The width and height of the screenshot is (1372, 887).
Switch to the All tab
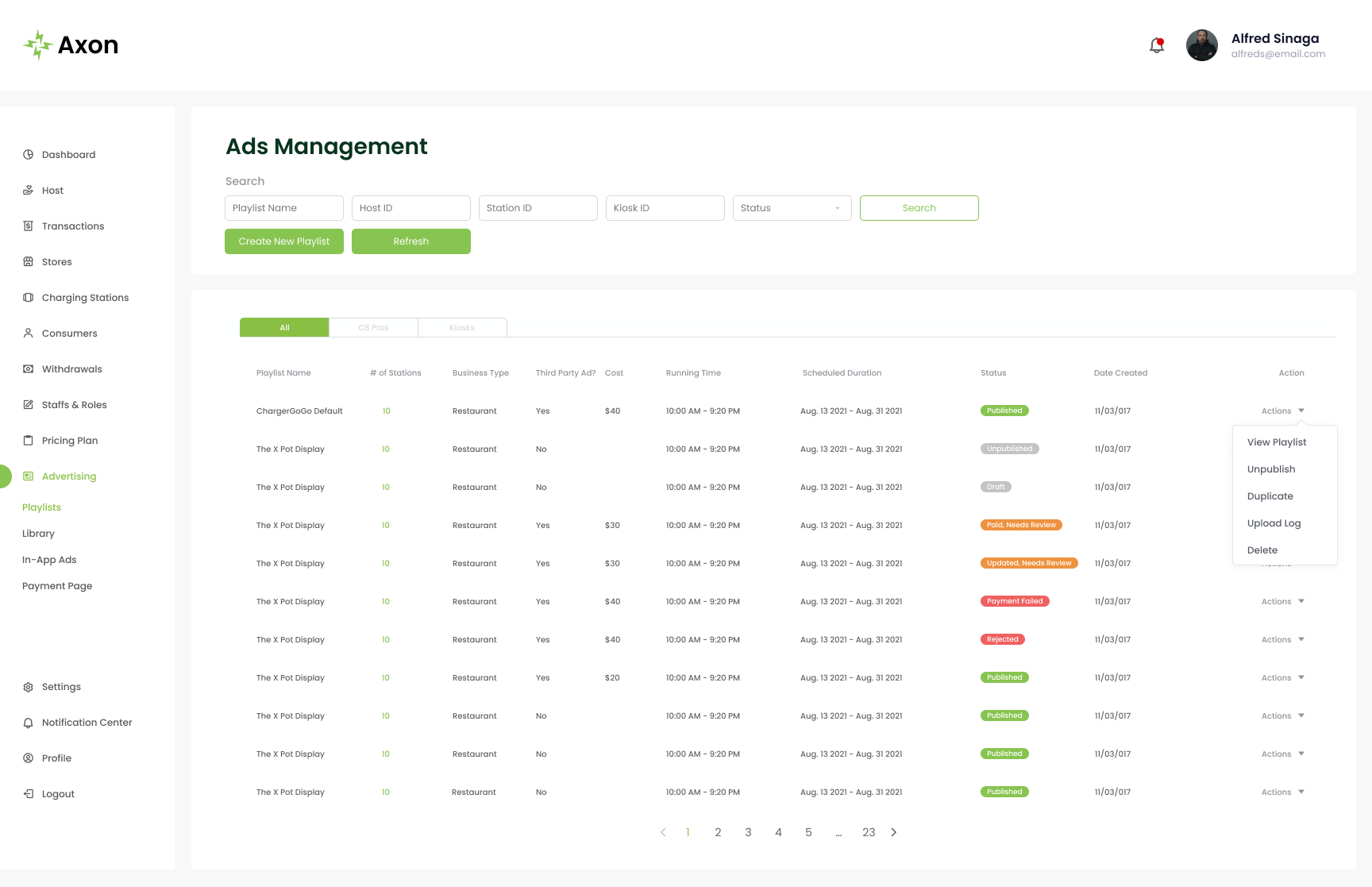coord(284,327)
